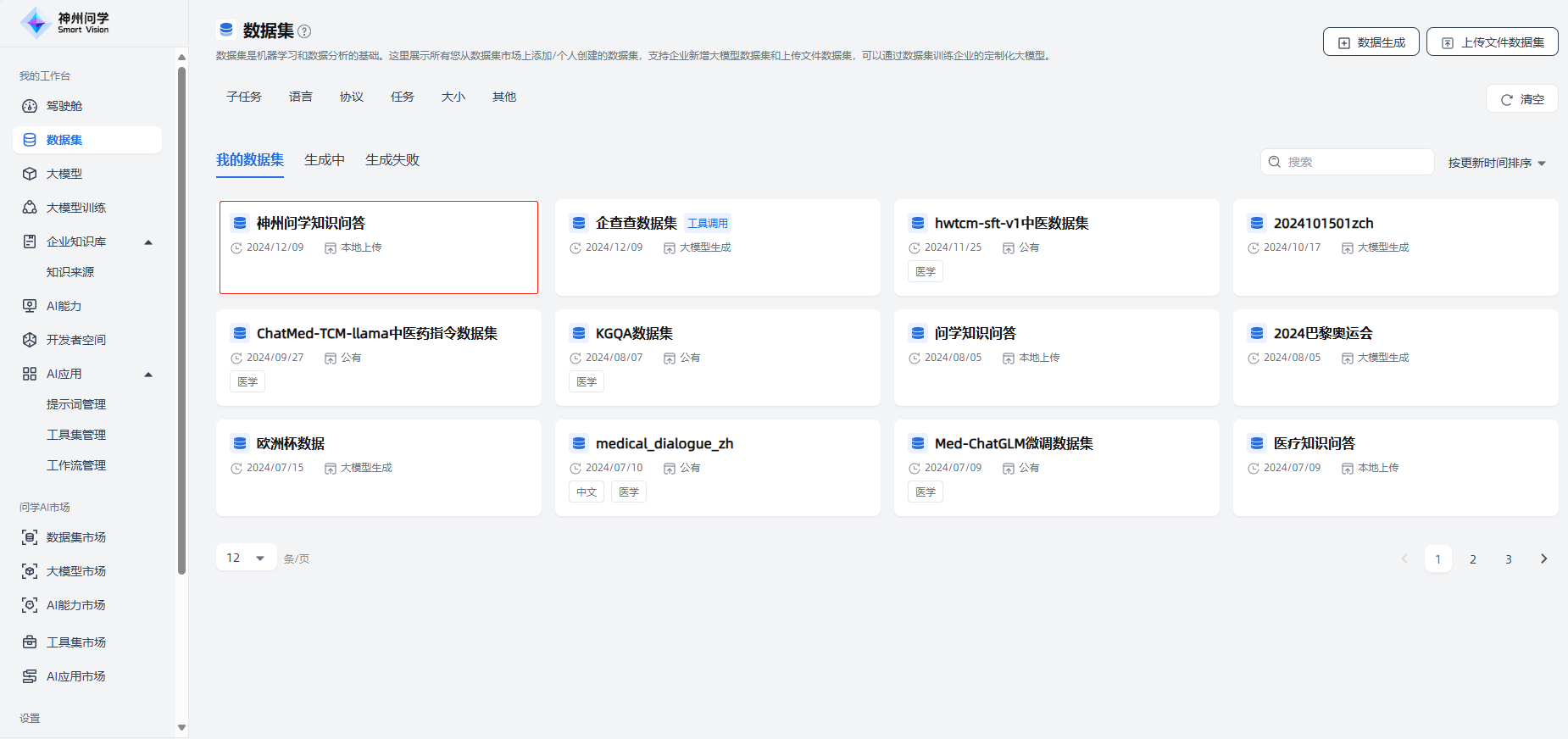Click the 清空 refresh icon button
This screenshot has width=1568, height=739.
pyautogui.click(x=1521, y=99)
